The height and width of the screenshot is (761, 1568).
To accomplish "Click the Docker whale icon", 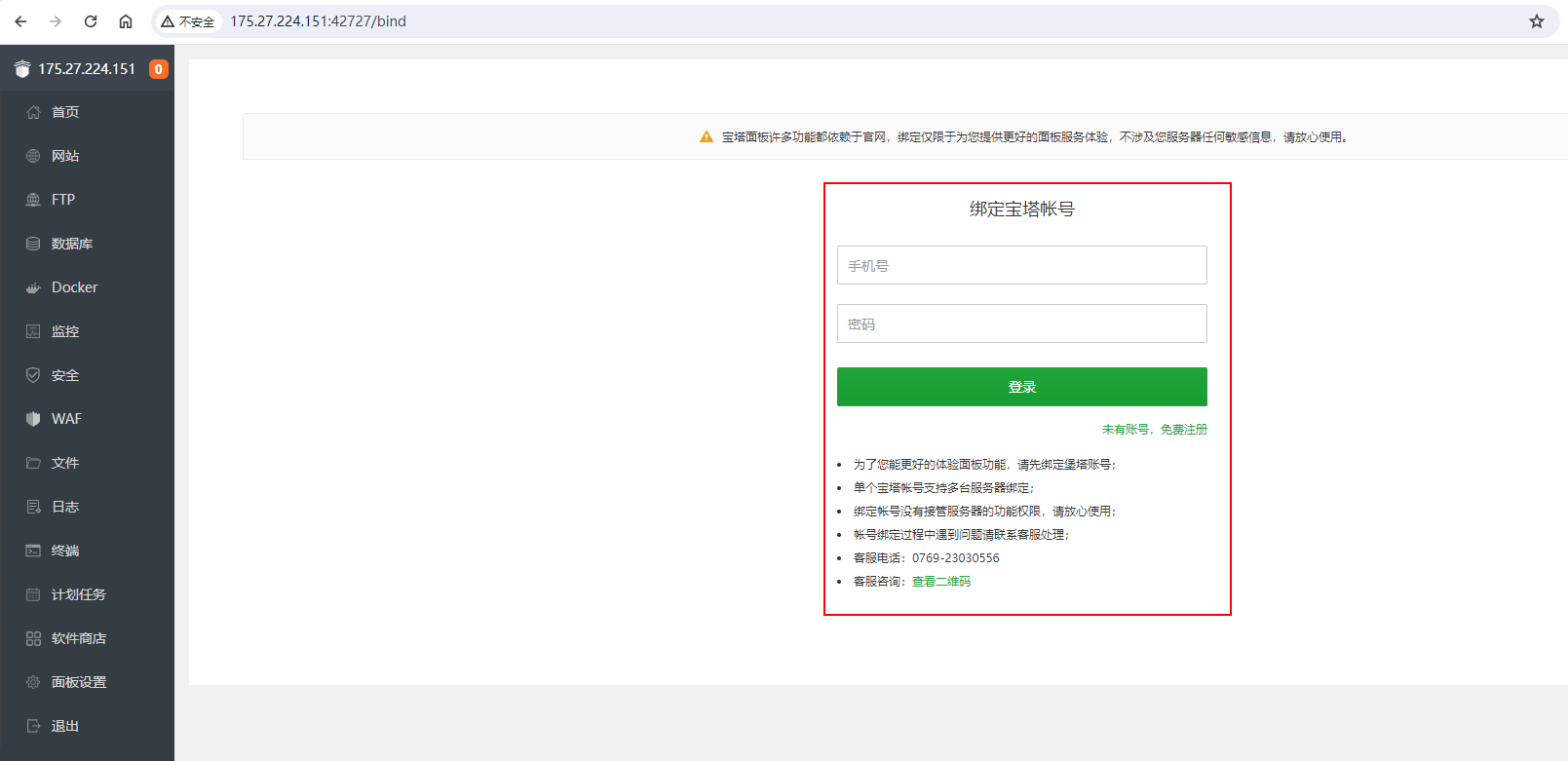I will [33, 287].
